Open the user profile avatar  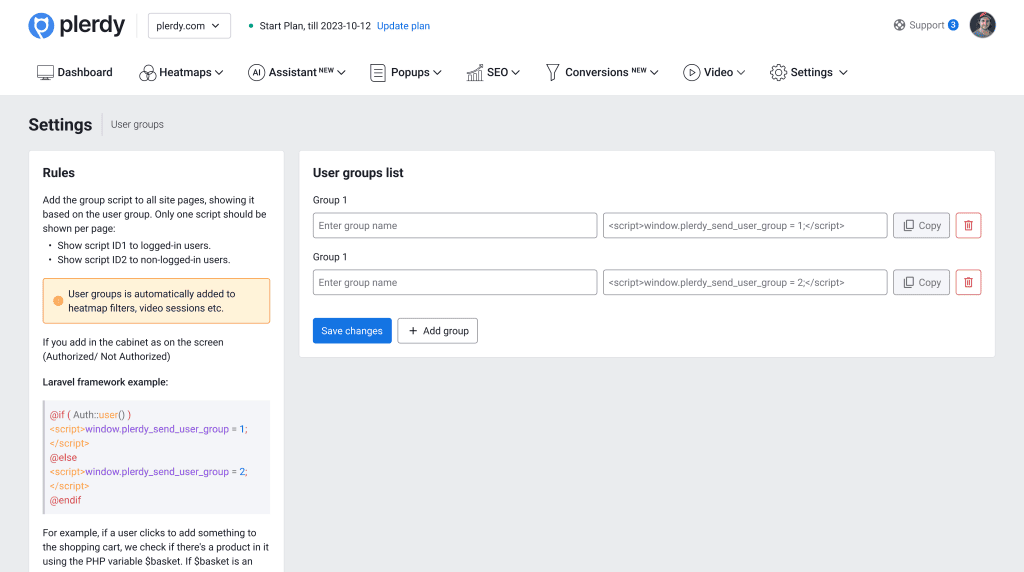pos(982,25)
